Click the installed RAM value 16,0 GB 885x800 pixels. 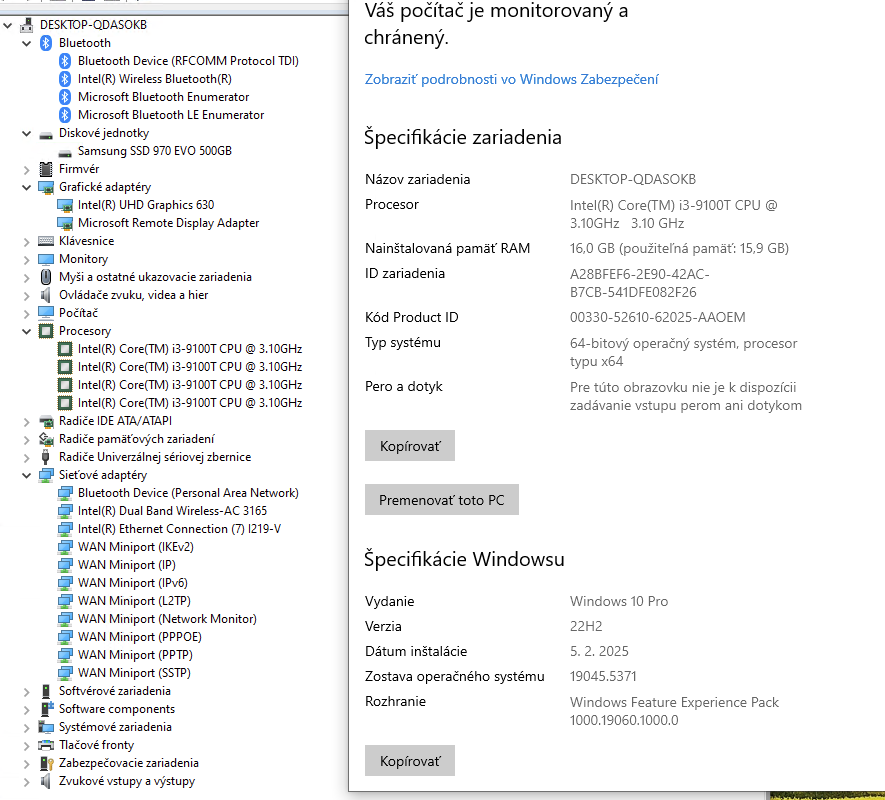(x=680, y=248)
